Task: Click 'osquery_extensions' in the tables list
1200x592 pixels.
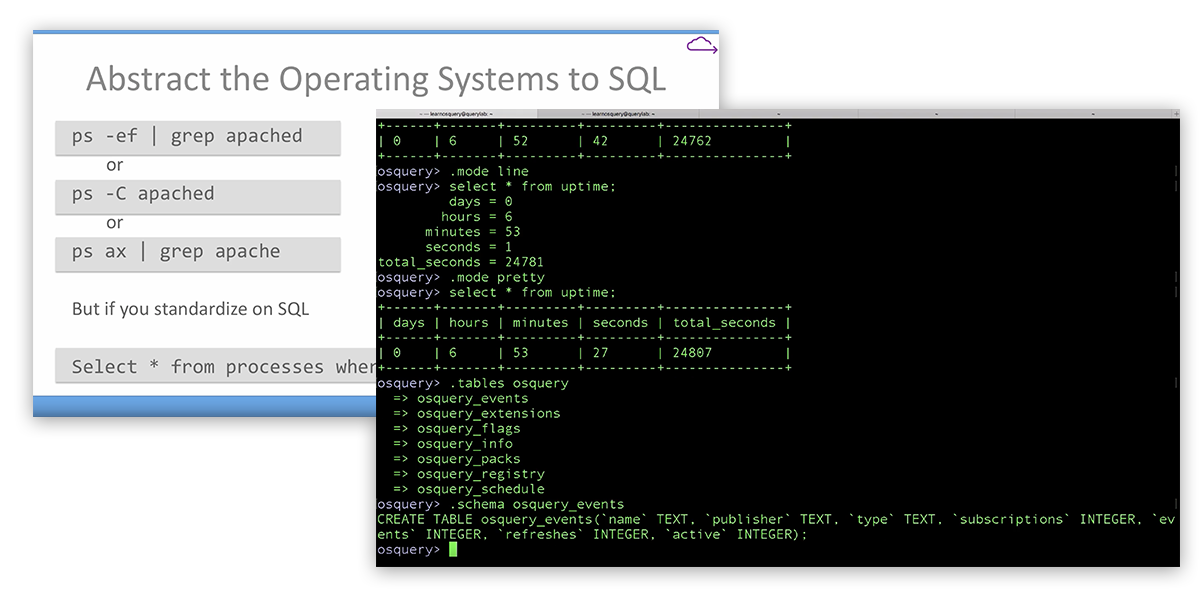Action: point(488,413)
